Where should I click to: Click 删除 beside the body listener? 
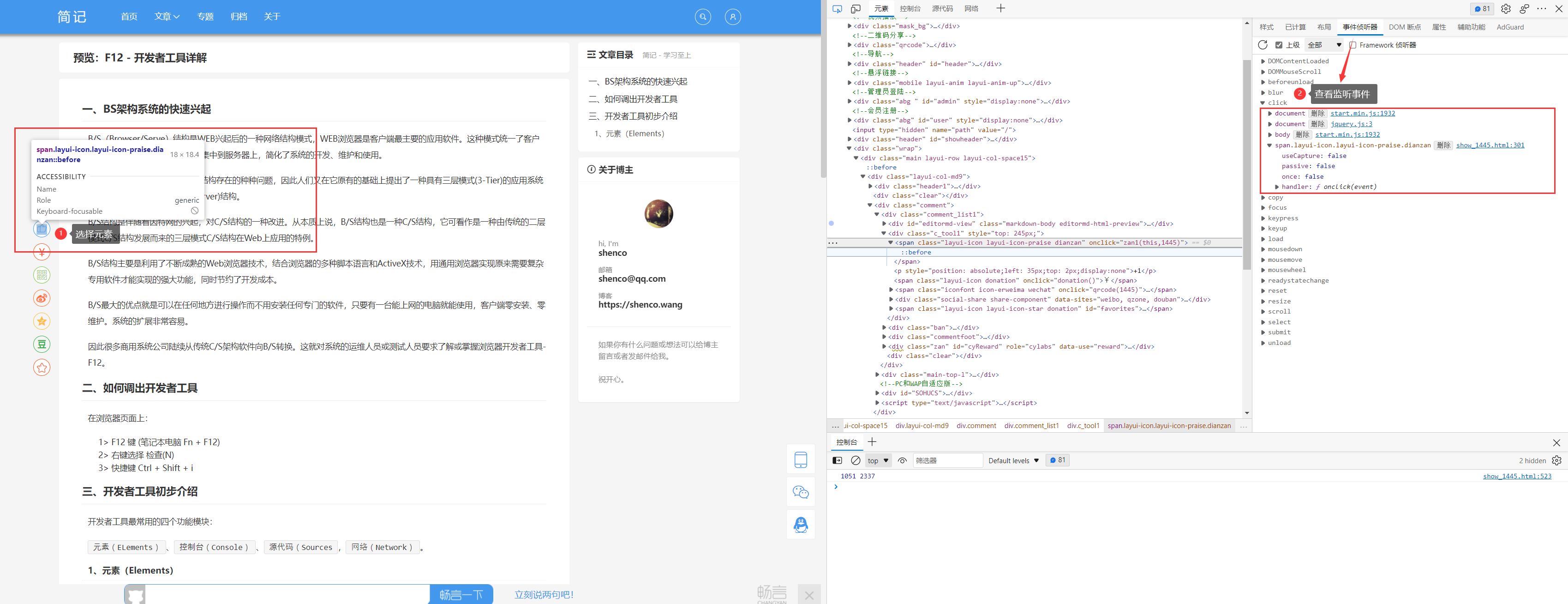pyautogui.click(x=1302, y=134)
